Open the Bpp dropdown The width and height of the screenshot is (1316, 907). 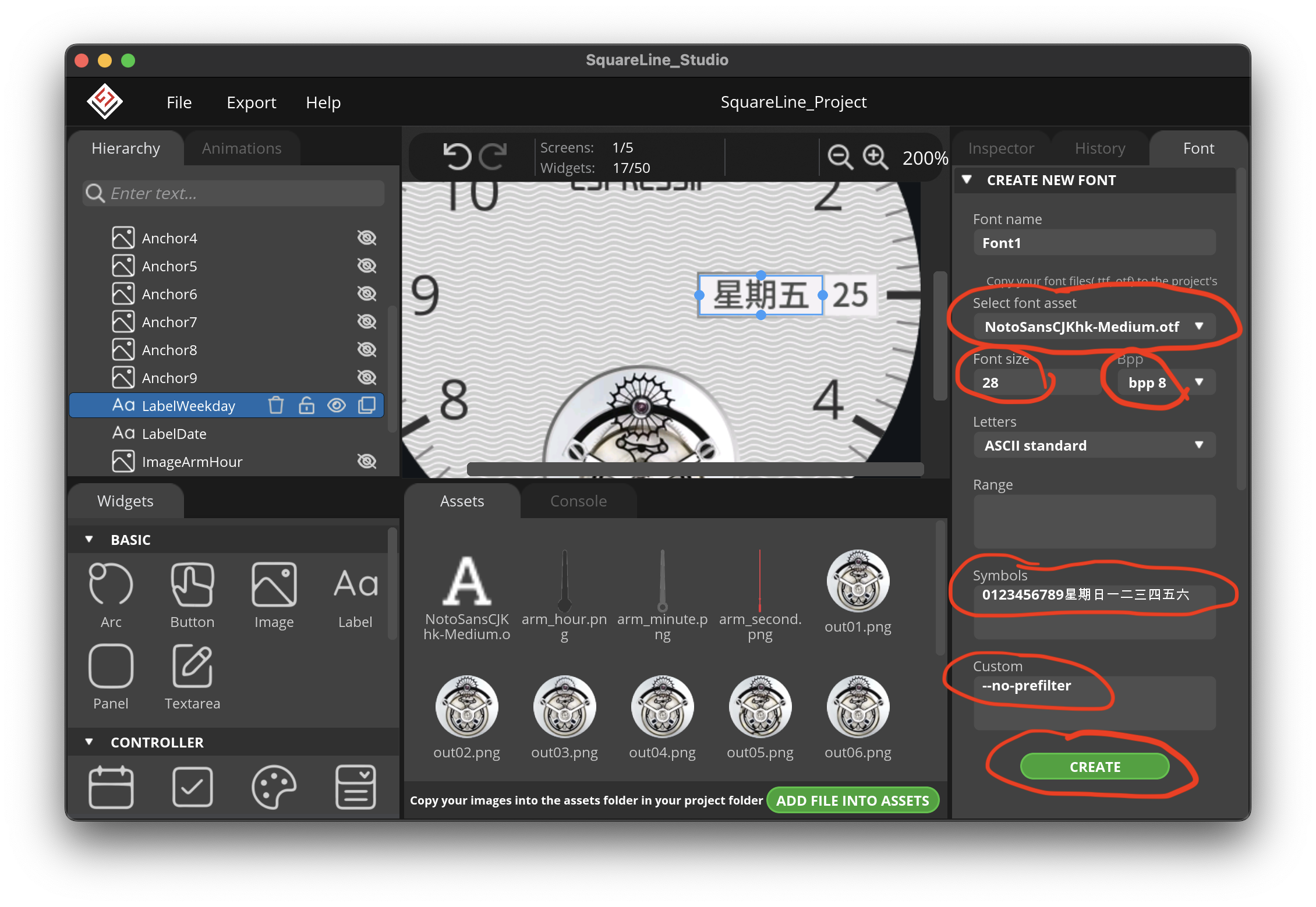click(x=1166, y=382)
